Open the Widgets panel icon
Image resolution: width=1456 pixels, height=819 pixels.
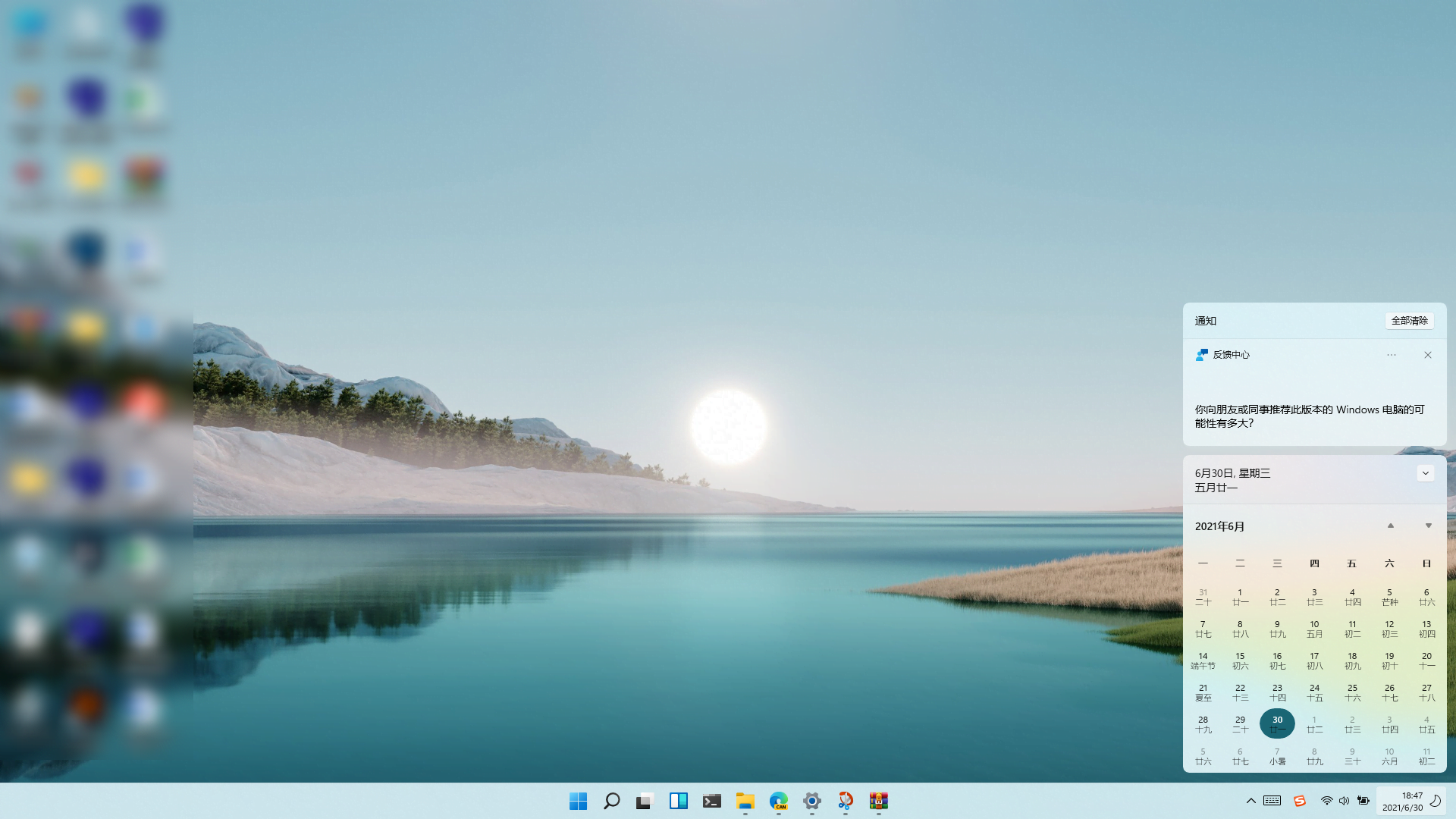678,801
